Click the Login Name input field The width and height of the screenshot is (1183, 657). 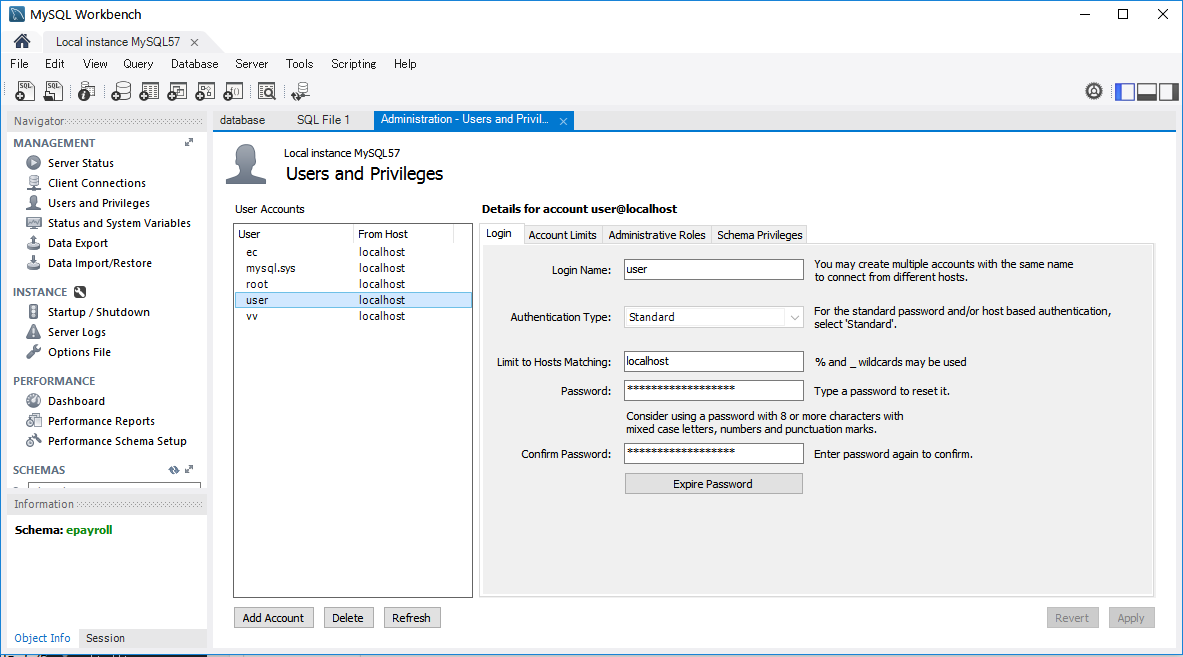tap(714, 269)
